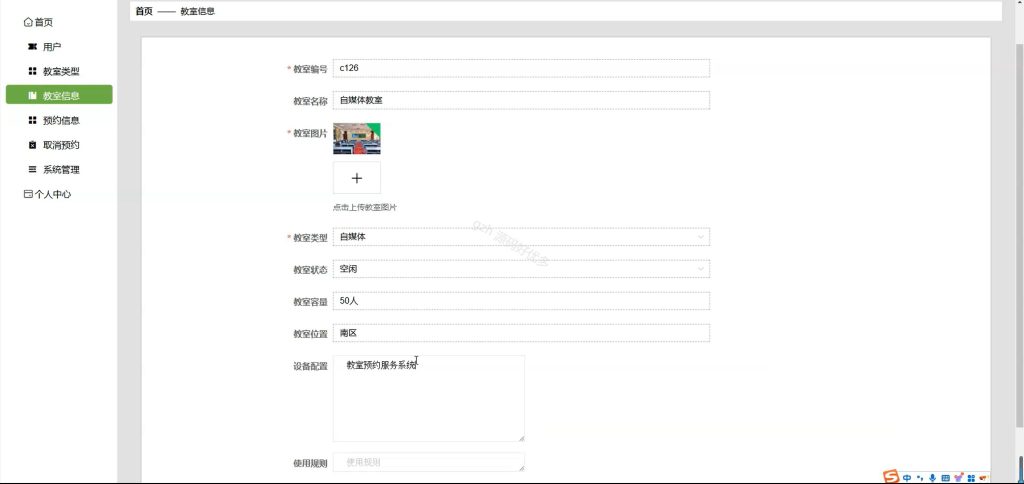Click the grid icon beside 预约信息
The width and height of the screenshot is (1024, 484).
click(33, 120)
